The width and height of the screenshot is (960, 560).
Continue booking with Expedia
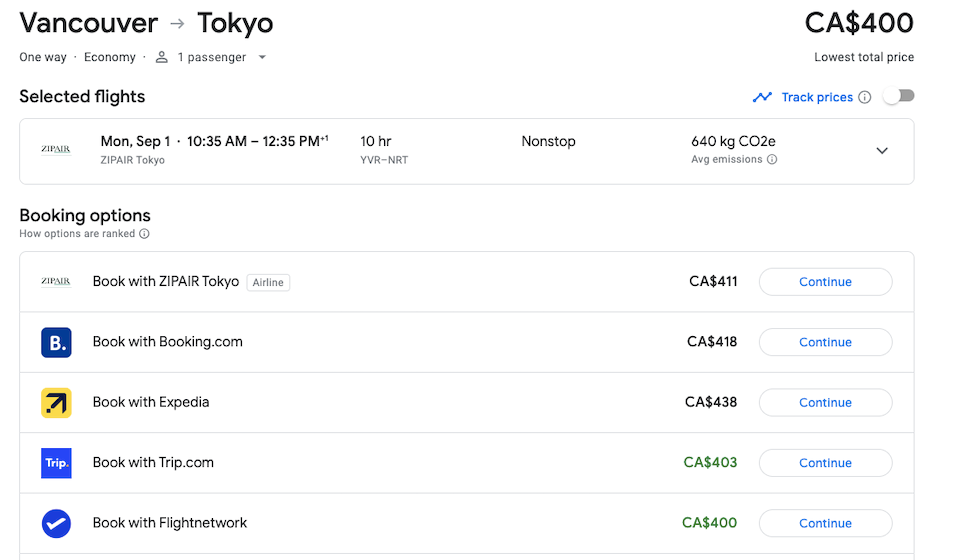[x=825, y=403]
